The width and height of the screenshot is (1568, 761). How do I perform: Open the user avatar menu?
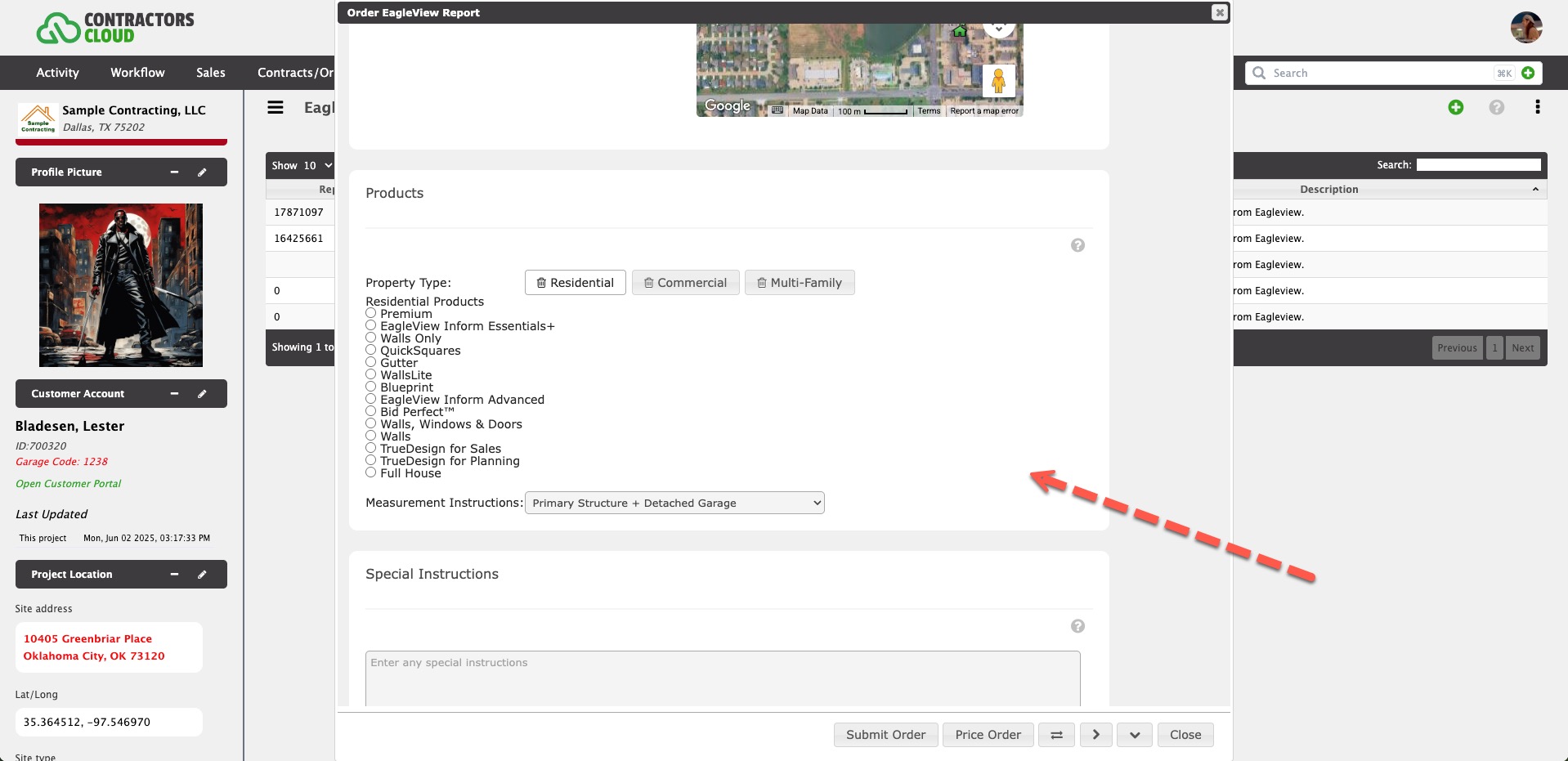[1526, 28]
